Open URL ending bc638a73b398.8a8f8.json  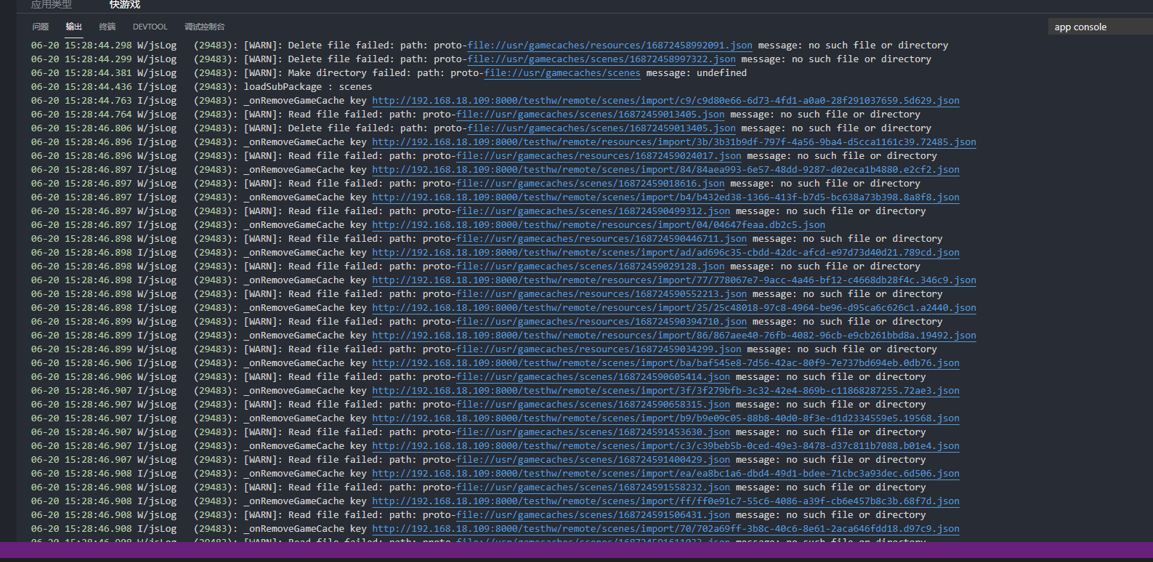click(665, 197)
